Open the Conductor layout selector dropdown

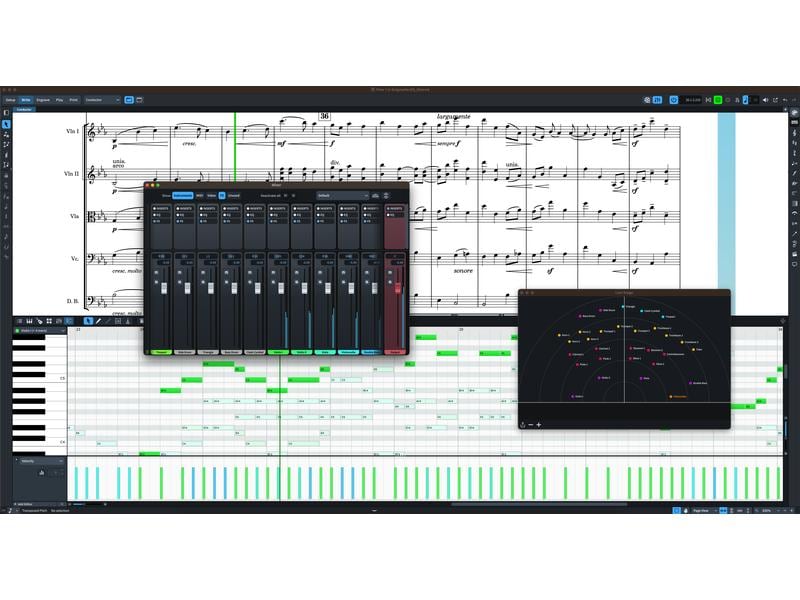point(102,100)
